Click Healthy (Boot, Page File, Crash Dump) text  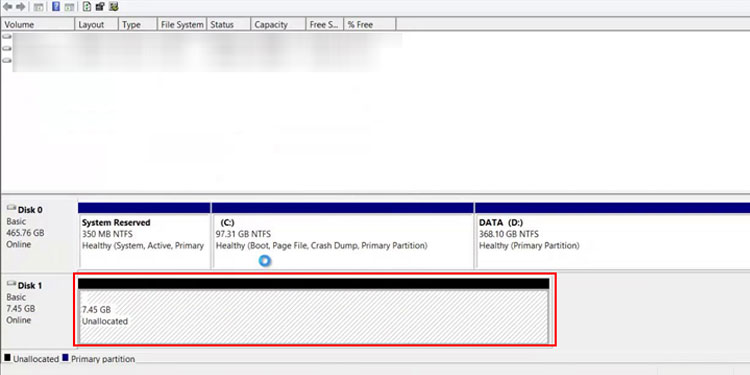[x=321, y=245]
